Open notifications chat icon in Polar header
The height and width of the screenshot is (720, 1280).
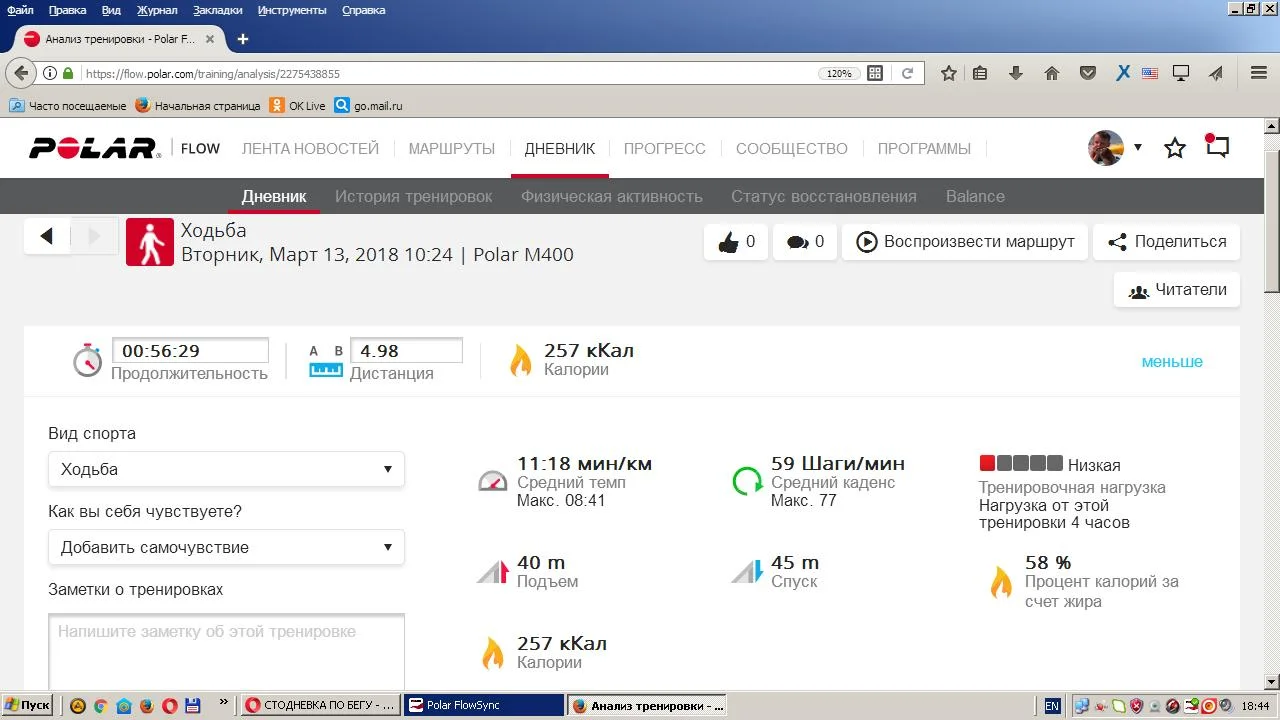coord(1216,147)
